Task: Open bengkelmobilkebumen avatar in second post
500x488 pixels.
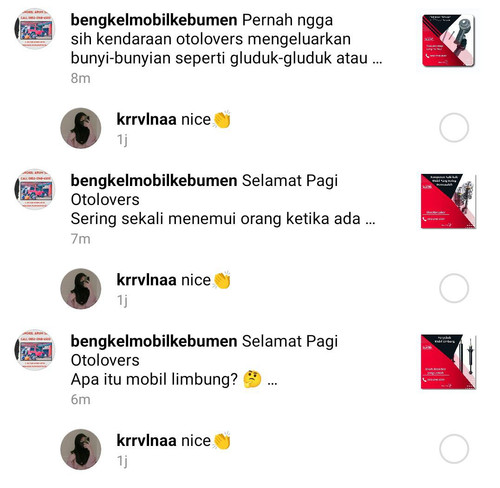Action: [x=35, y=189]
